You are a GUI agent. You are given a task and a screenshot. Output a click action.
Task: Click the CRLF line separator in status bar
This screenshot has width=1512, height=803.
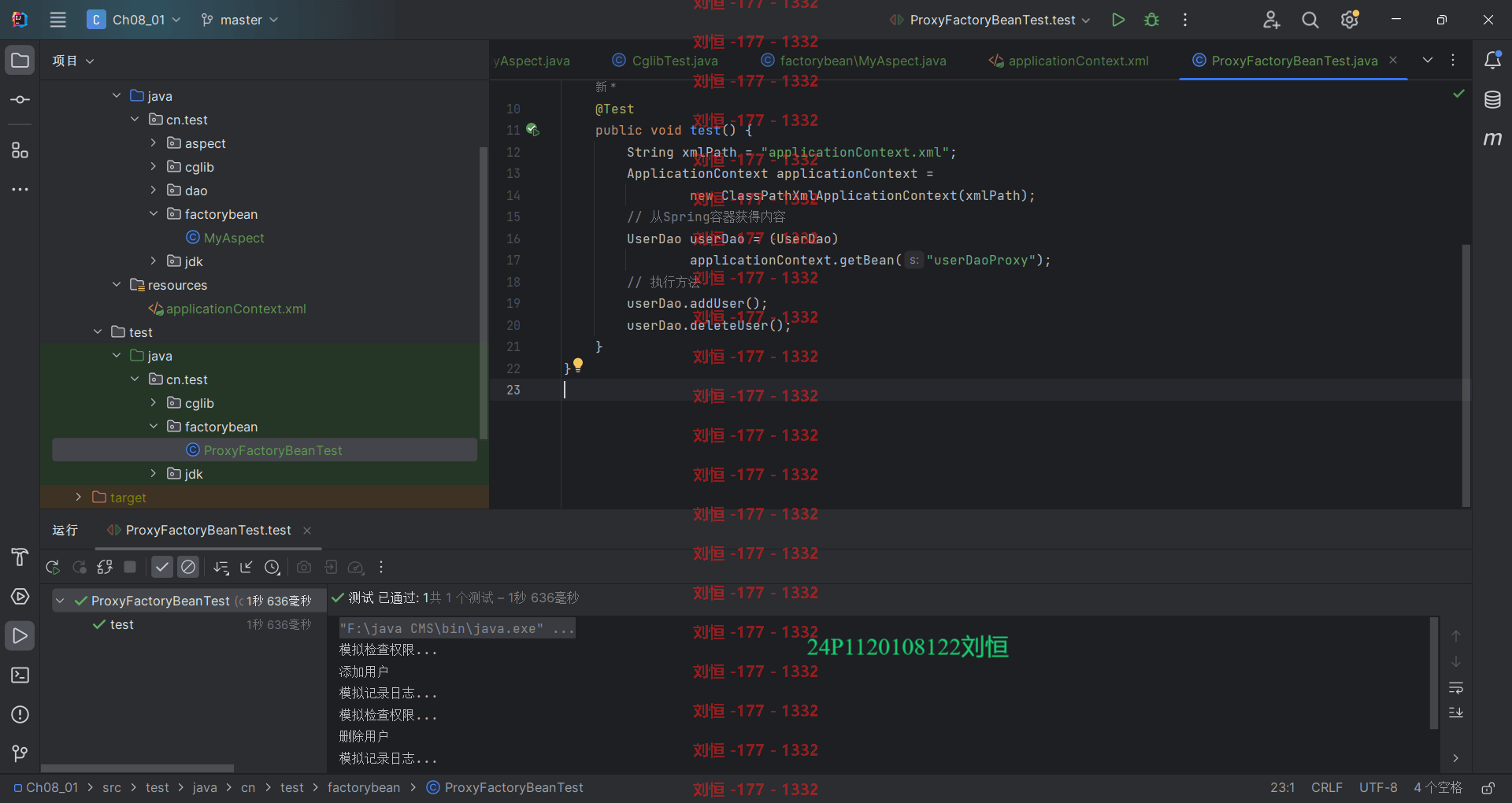point(1327,788)
